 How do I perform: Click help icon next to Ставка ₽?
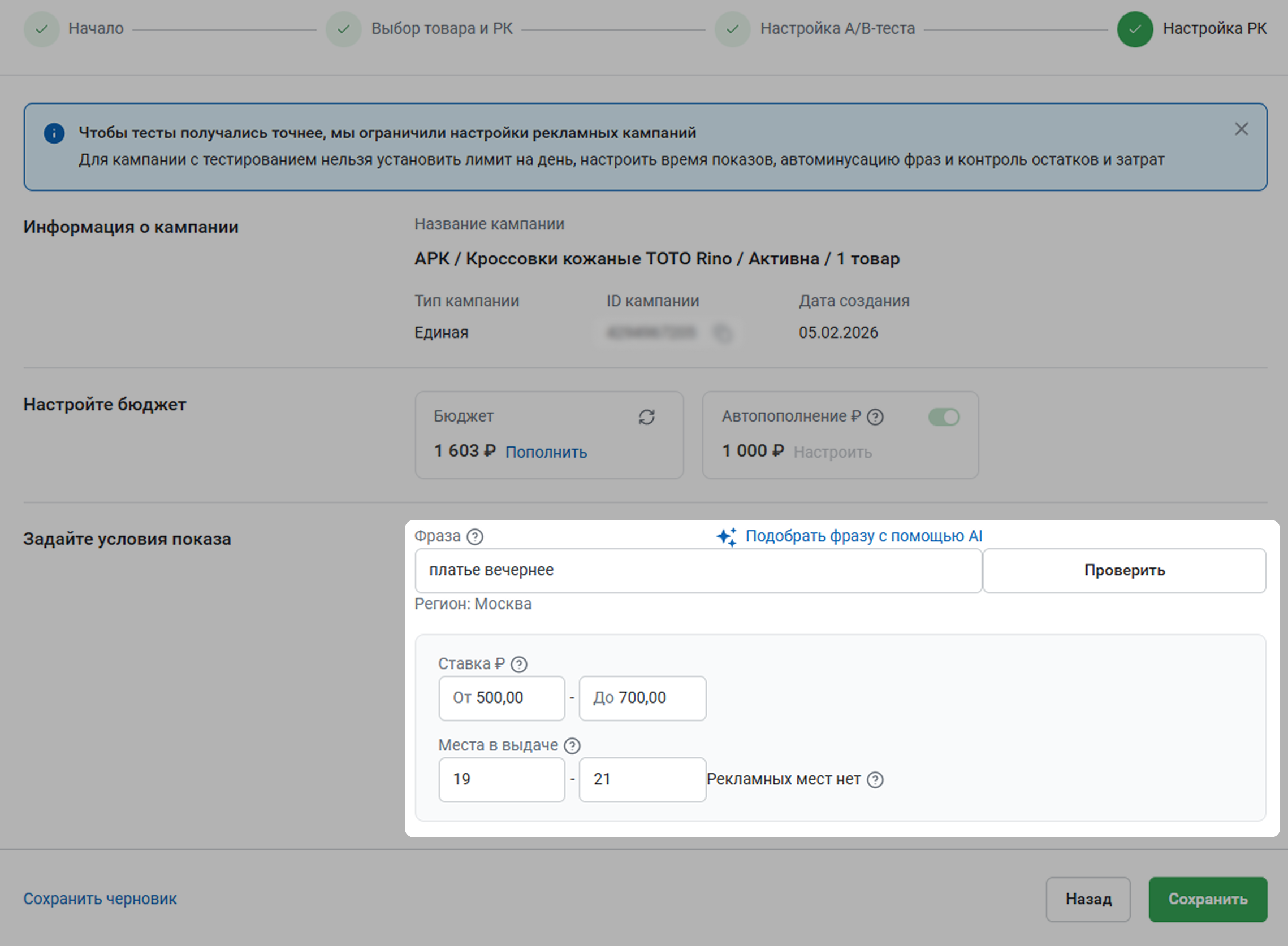pyautogui.click(x=518, y=664)
